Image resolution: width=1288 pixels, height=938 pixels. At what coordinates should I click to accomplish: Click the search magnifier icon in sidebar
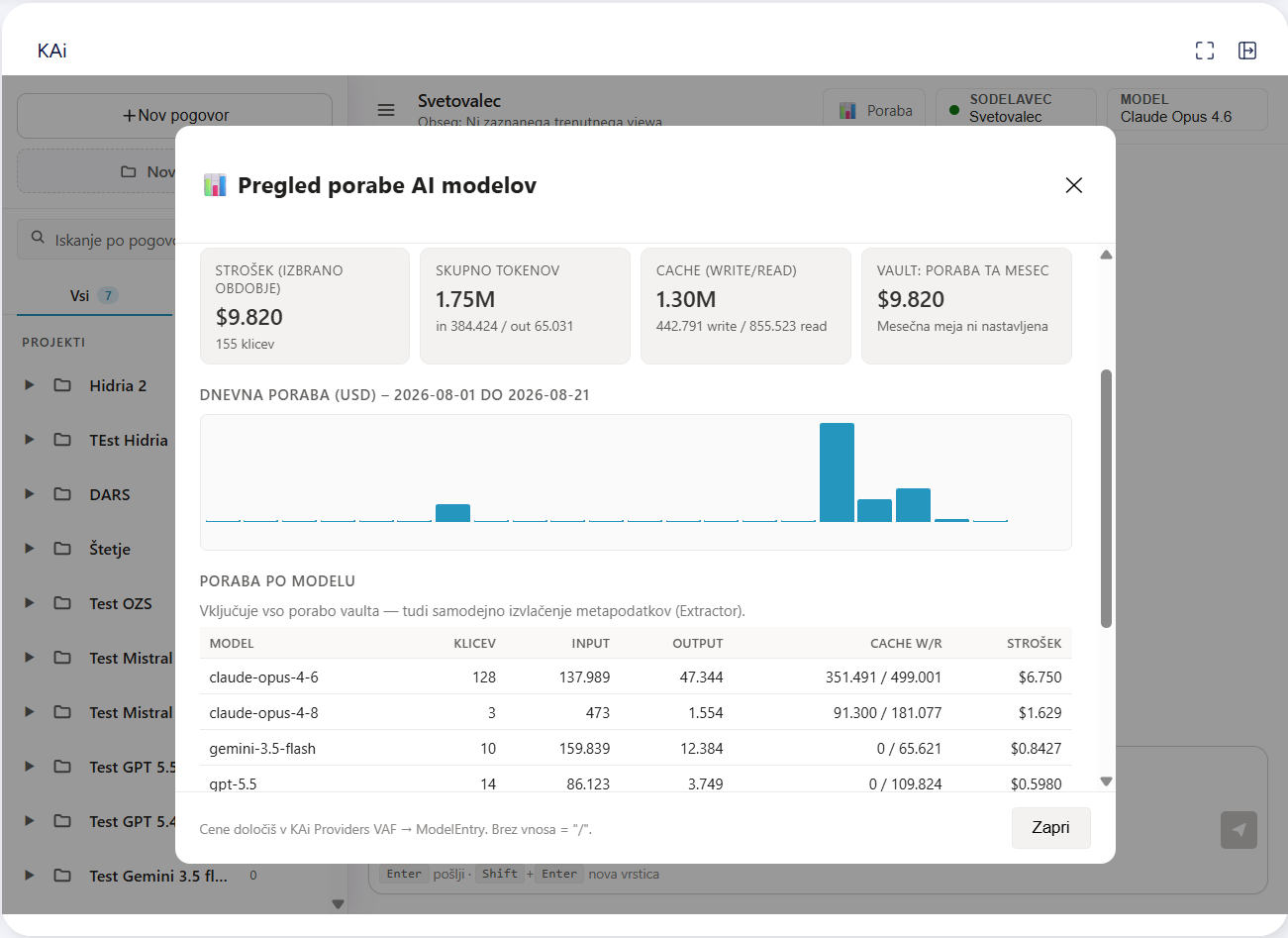pos(38,238)
